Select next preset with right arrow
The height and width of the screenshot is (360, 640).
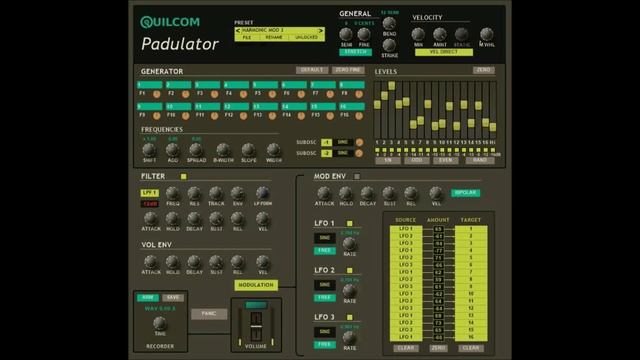coord(321,31)
